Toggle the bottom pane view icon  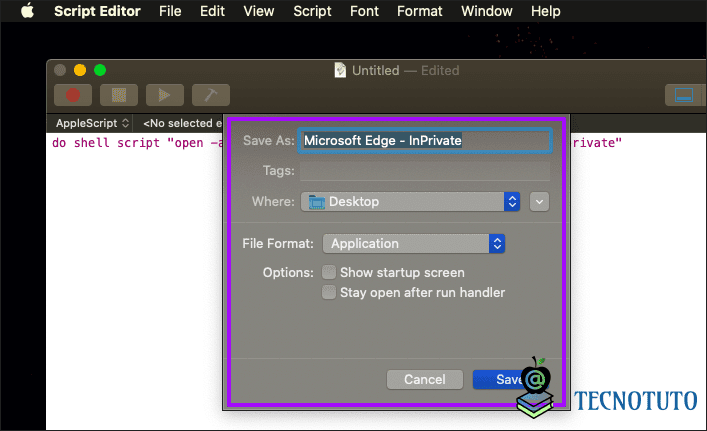(x=684, y=95)
